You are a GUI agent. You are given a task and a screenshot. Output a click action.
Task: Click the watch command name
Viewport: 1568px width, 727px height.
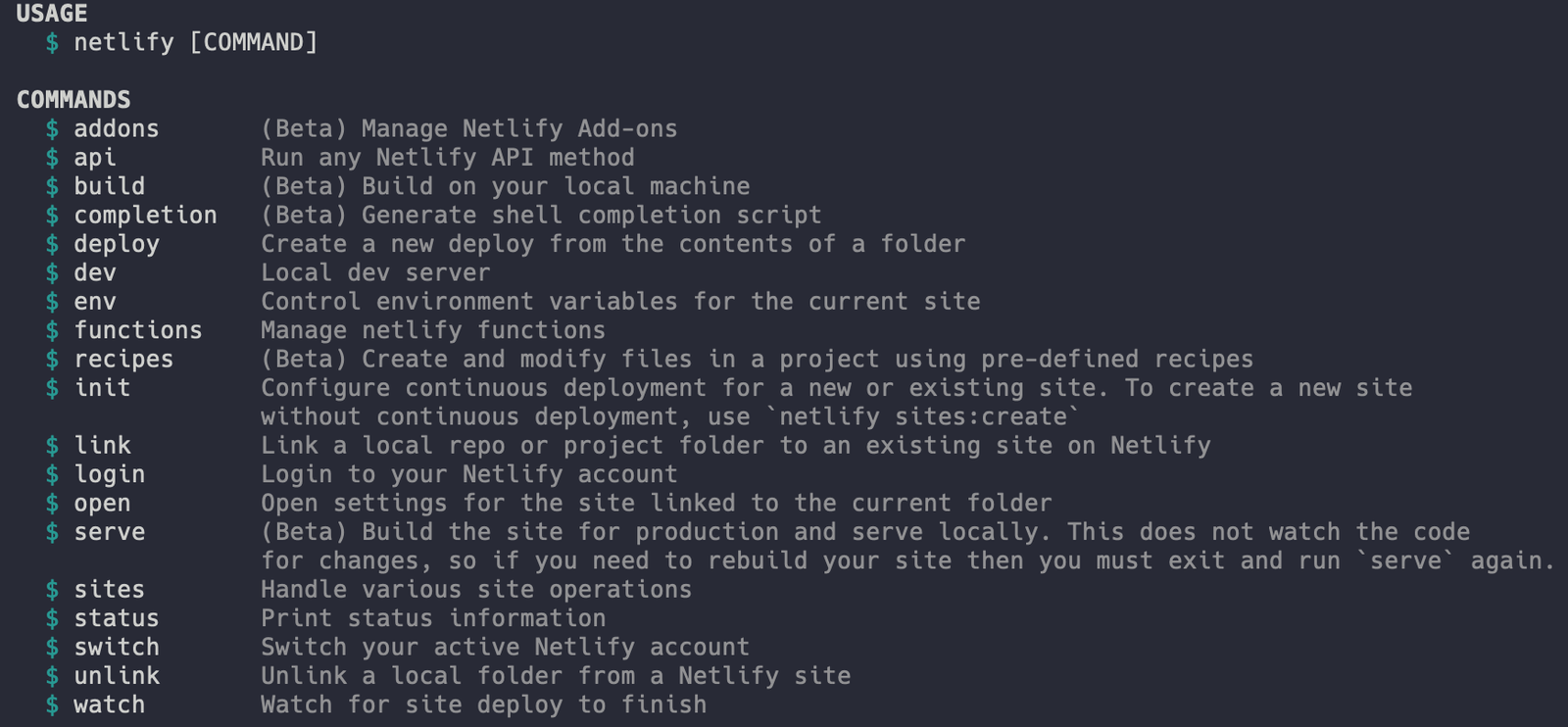click(x=110, y=704)
